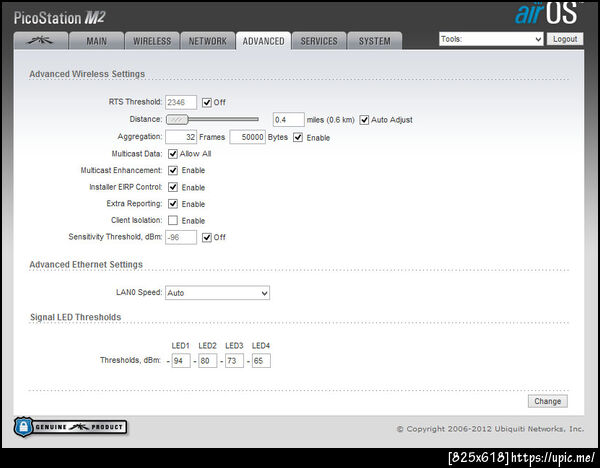Click the Advanced Wireless Settings heading

pos(87,74)
